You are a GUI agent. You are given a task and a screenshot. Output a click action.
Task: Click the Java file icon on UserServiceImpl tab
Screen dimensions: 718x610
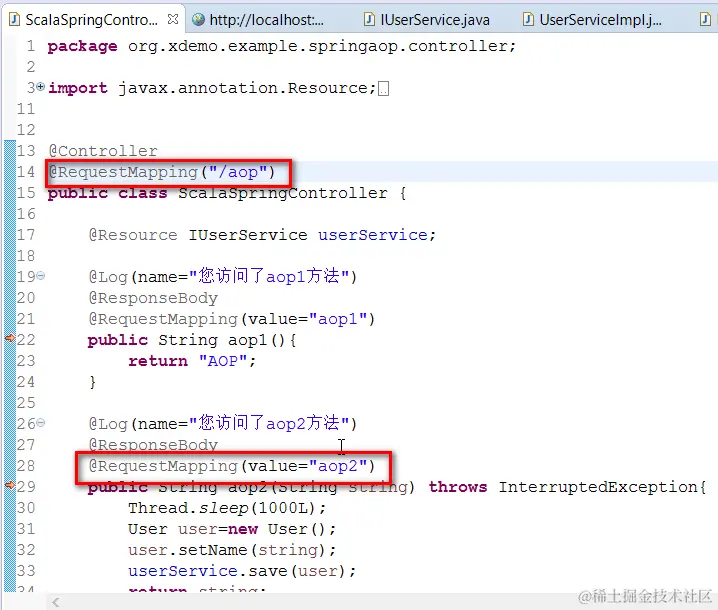(x=528, y=20)
